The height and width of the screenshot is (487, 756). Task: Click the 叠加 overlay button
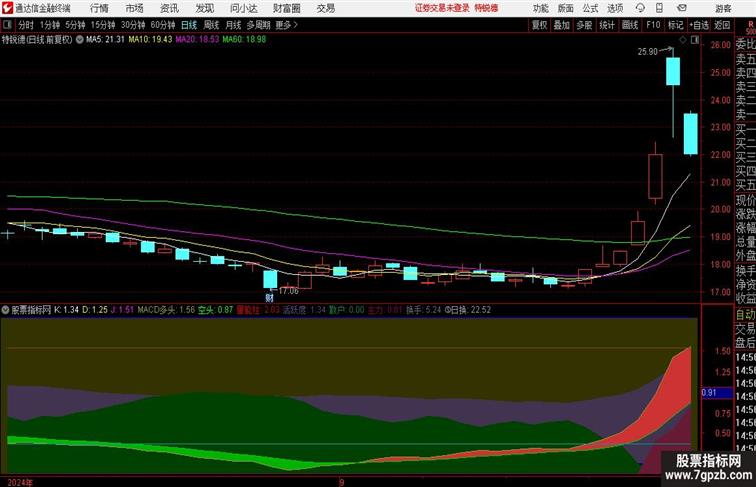[562, 25]
